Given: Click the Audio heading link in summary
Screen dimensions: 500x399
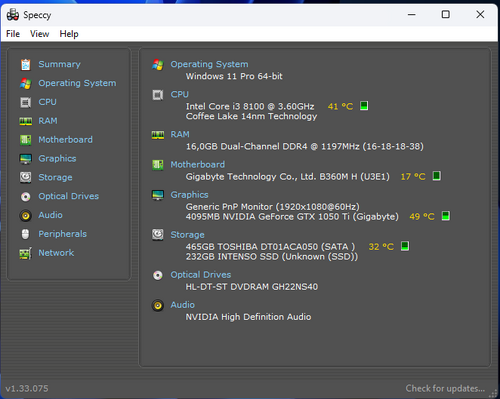Looking at the screenshot, I should pyautogui.click(x=183, y=305).
